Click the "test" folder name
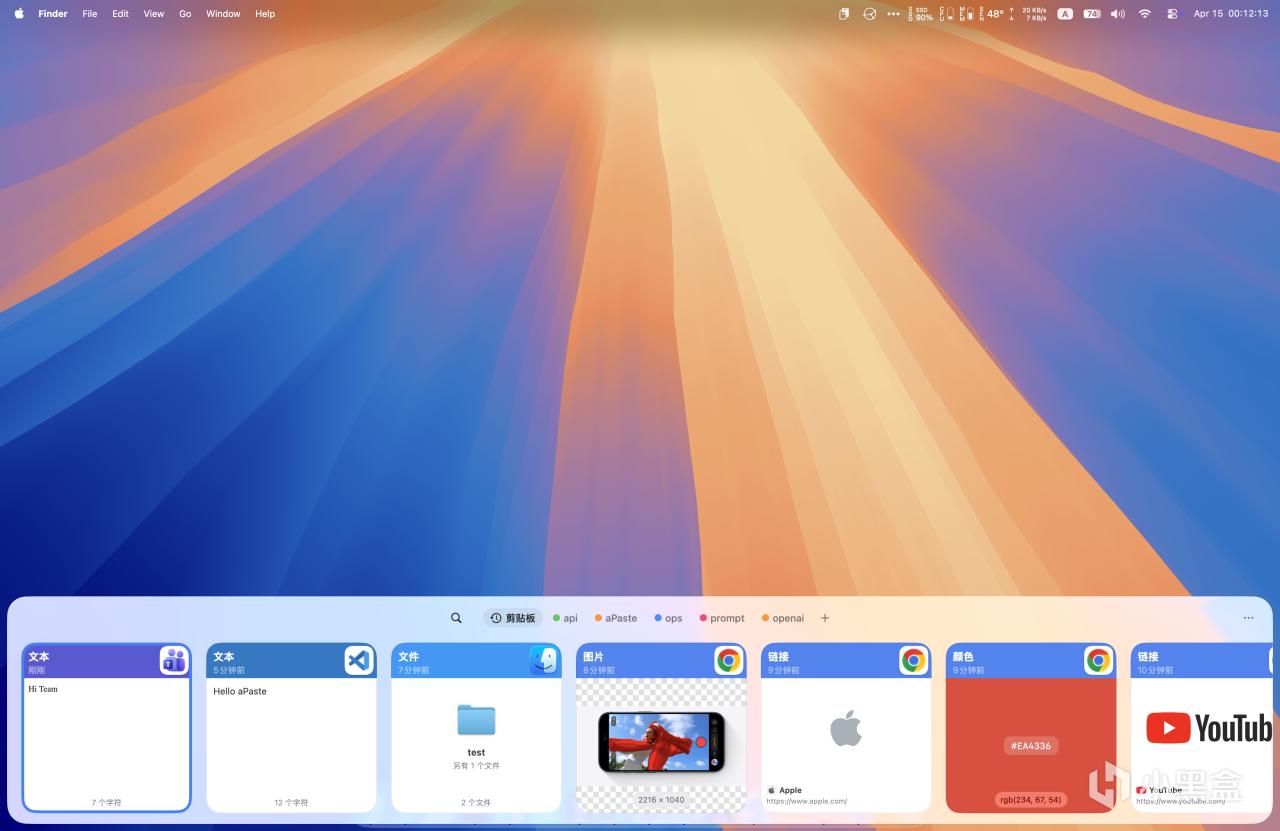This screenshot has height=831, width=1280. 476,752
